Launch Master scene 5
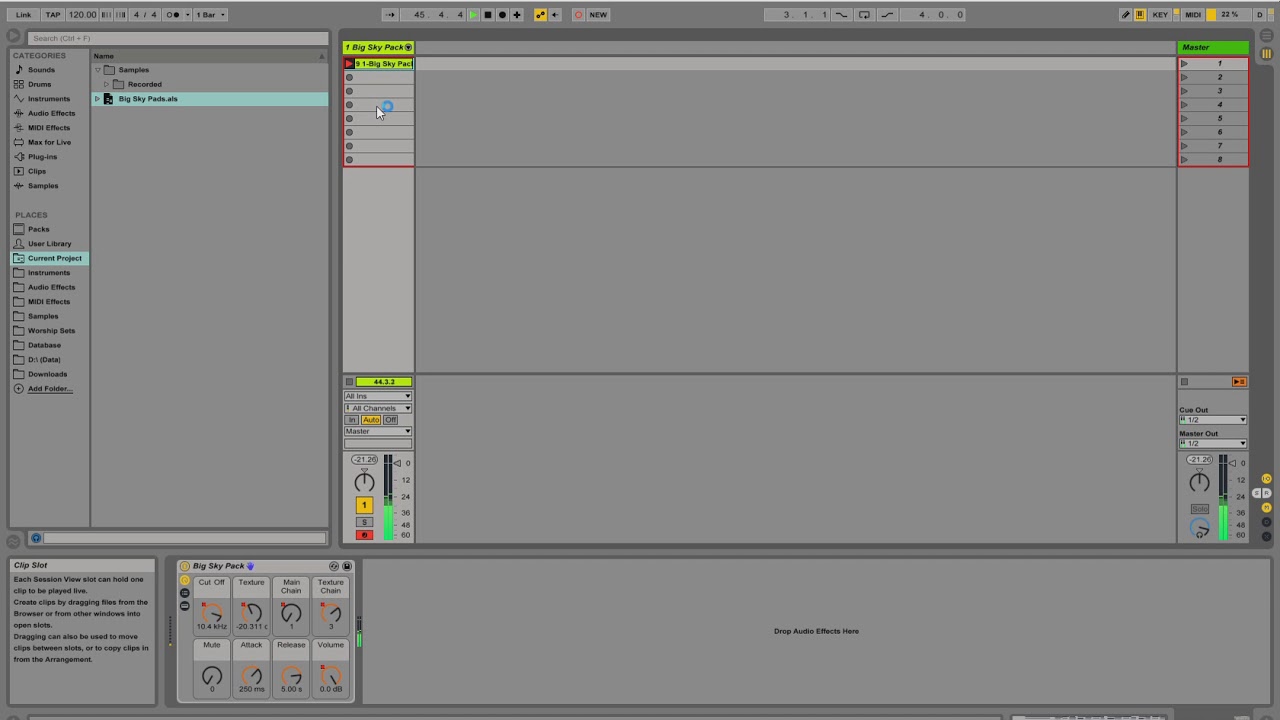Screen dimensions: 1280x720 pyautogui.click(x=1185, y=118)
